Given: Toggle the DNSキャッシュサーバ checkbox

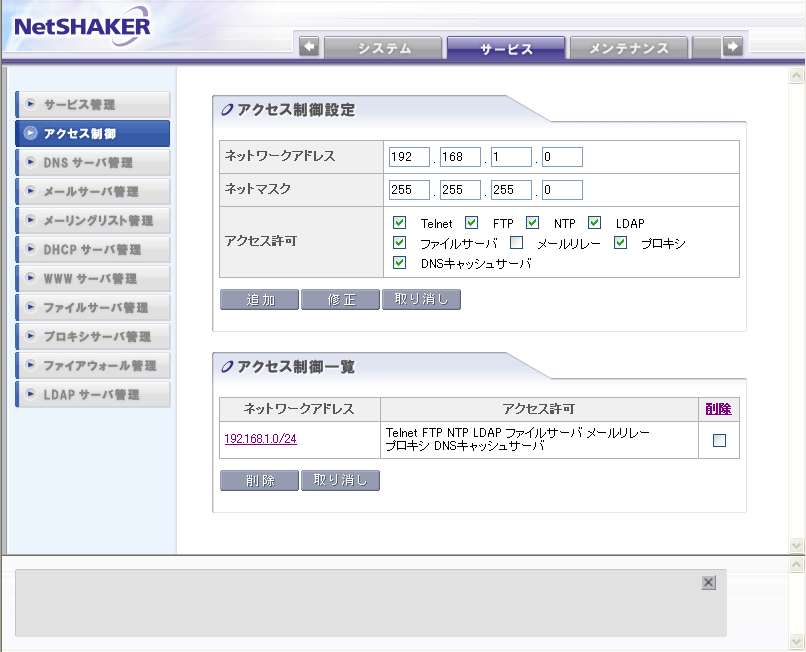Looking at the screenshot, I should coord(400,264).
